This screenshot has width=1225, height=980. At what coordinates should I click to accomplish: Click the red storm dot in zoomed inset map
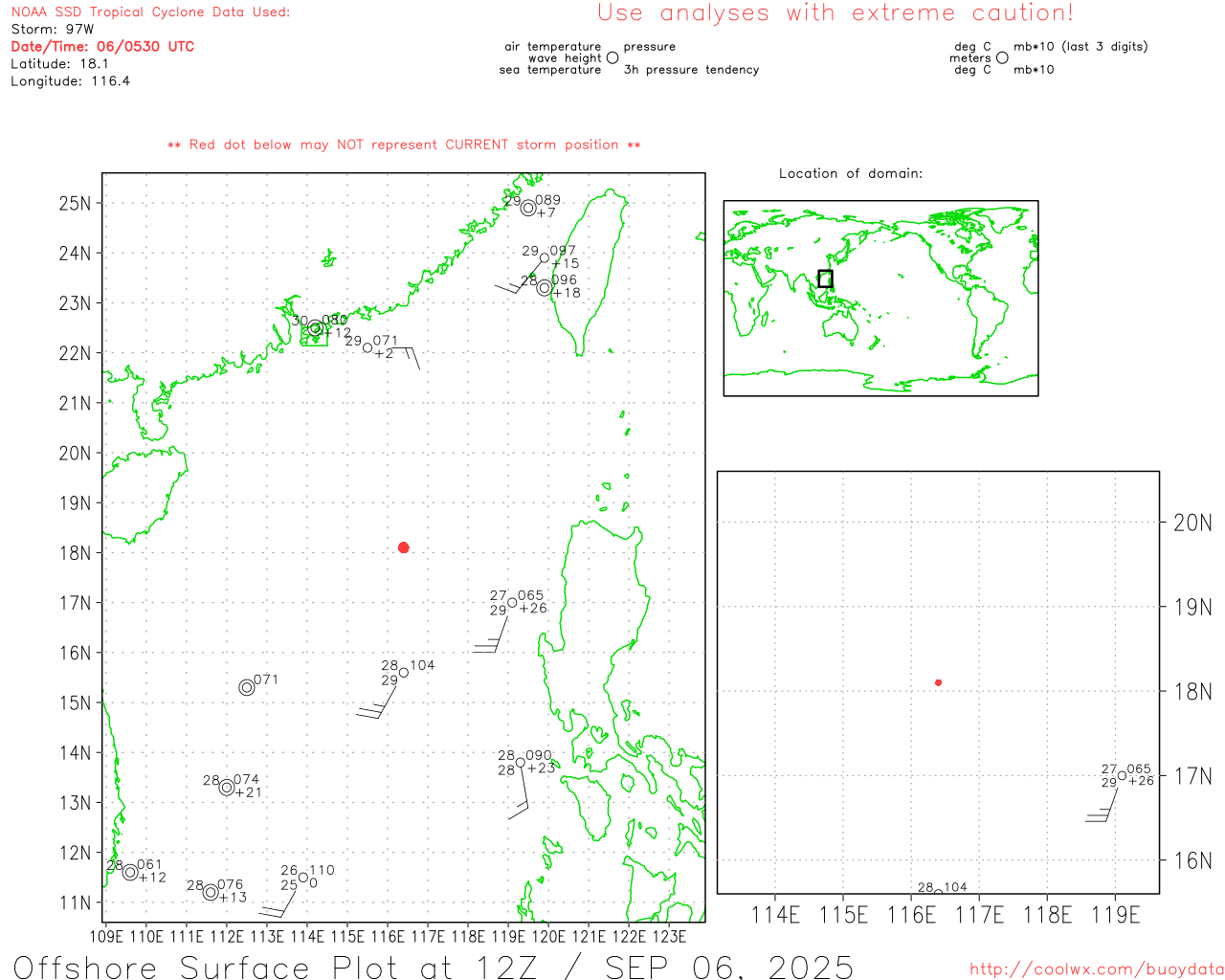coord(938,682)
